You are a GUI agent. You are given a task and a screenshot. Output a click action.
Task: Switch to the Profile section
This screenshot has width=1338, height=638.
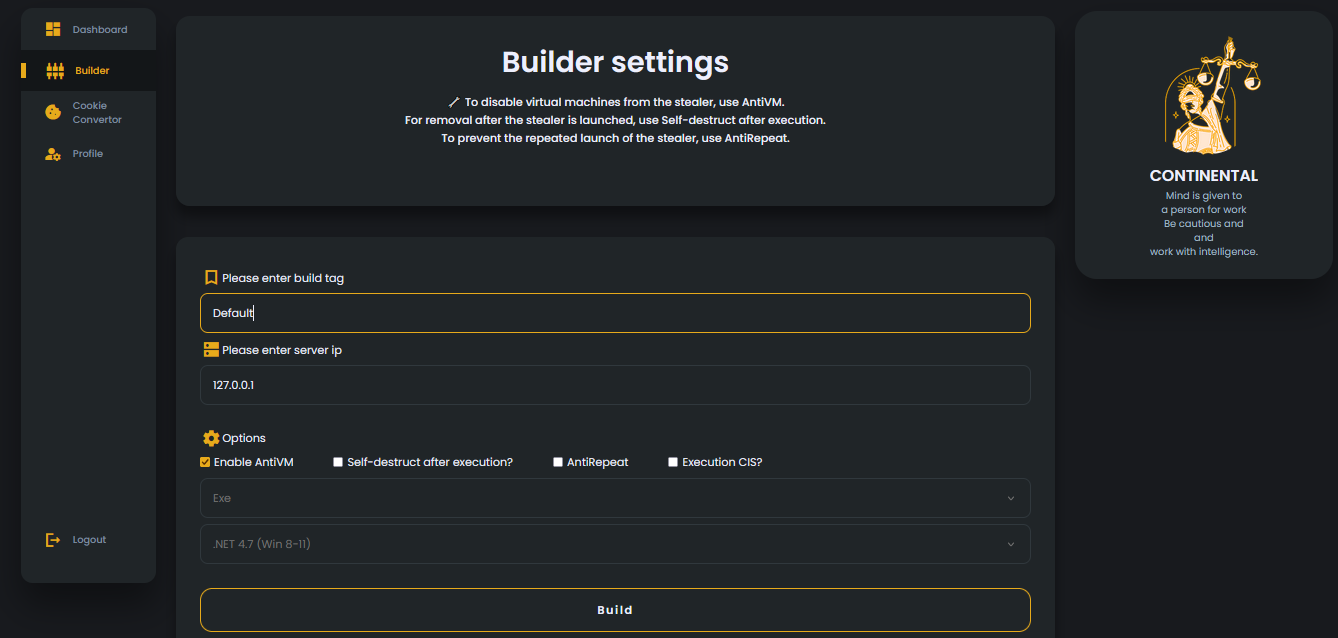(x=87, y=154)
